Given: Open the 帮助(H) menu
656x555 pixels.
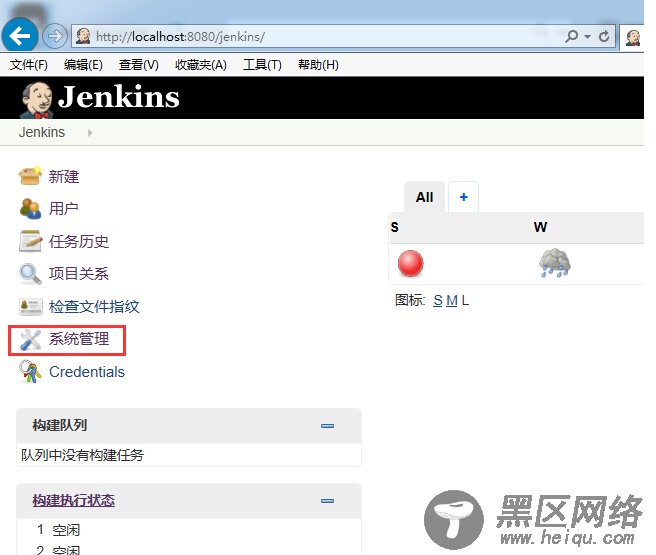Looking at the screenshot, I should pos(318,65).
